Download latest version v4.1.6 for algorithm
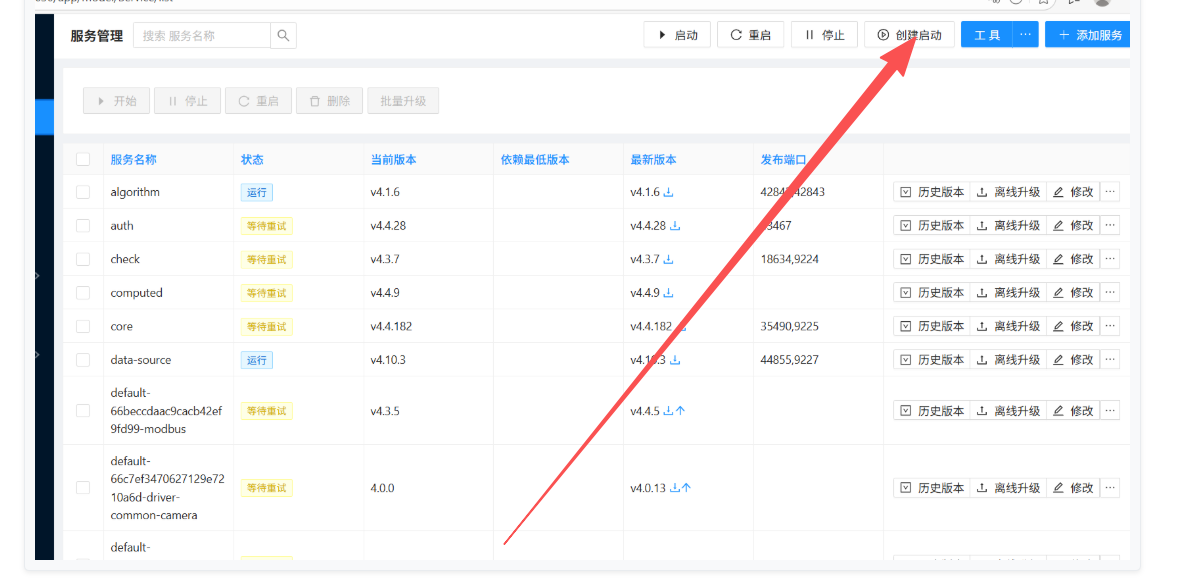Image resolution: width=1182 pixels, height=585 pixels. click(x=669, y=192)
